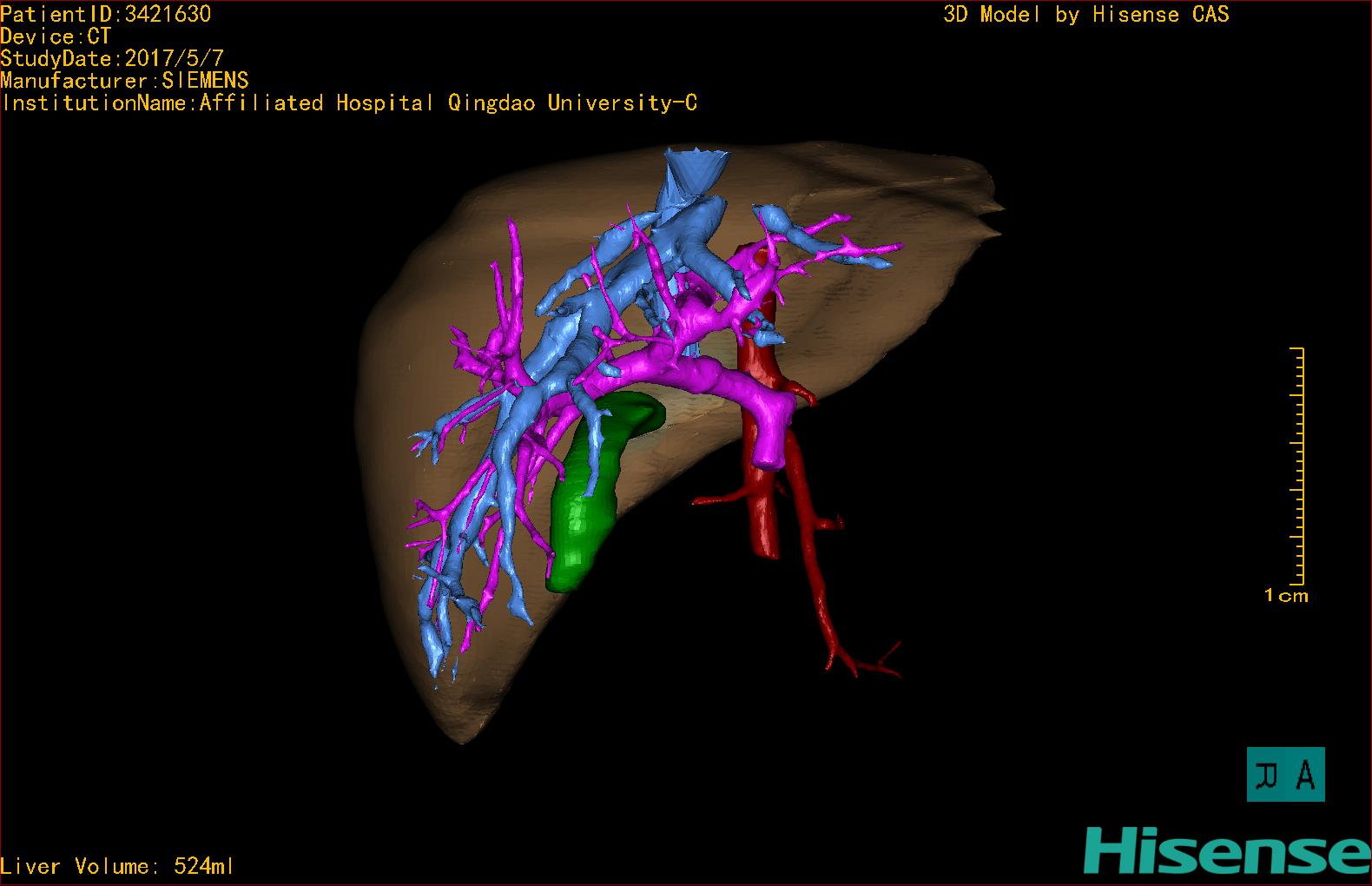Click the orientation indicator cube marked A

[x=1285, y=774]
